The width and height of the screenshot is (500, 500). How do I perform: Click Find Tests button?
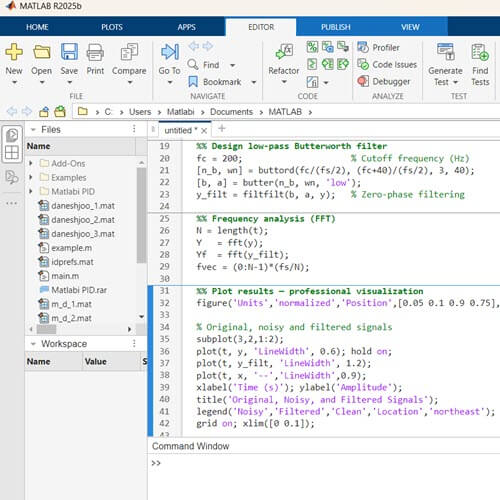pos(480,65)
